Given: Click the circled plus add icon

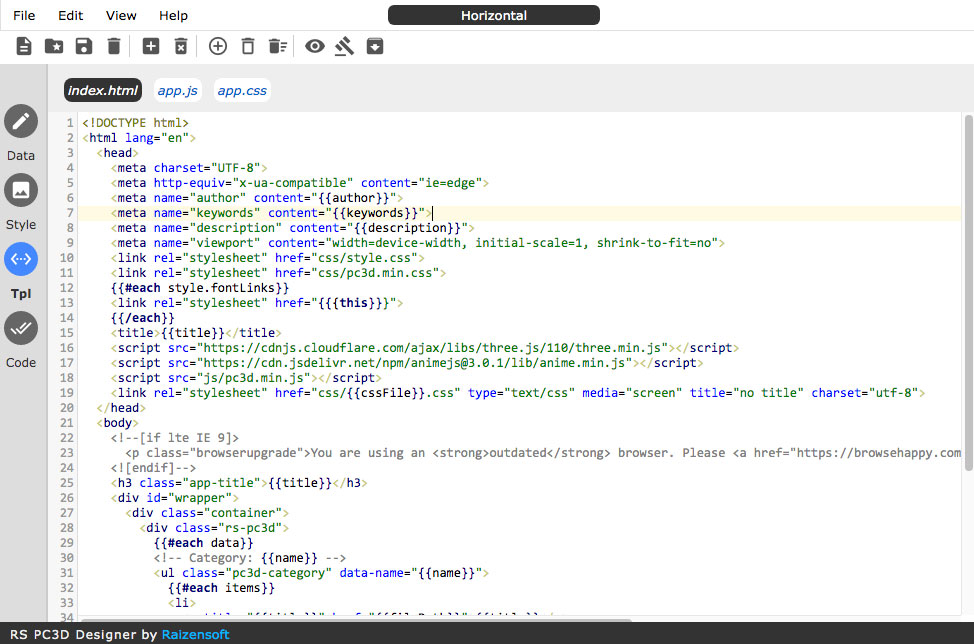Looking at the screenshot, I should [218, 46].
